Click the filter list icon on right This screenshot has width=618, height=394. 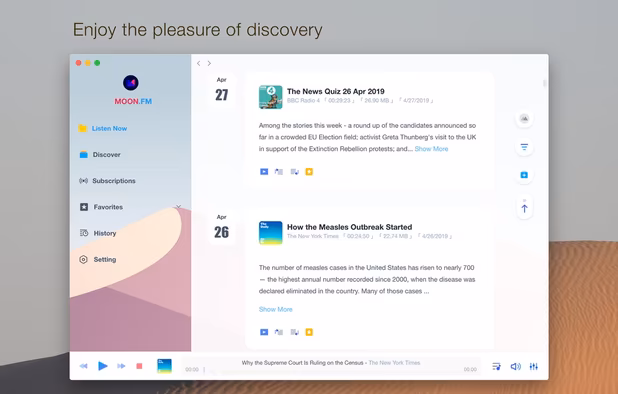pyautogui.click(x=524, y=147)
